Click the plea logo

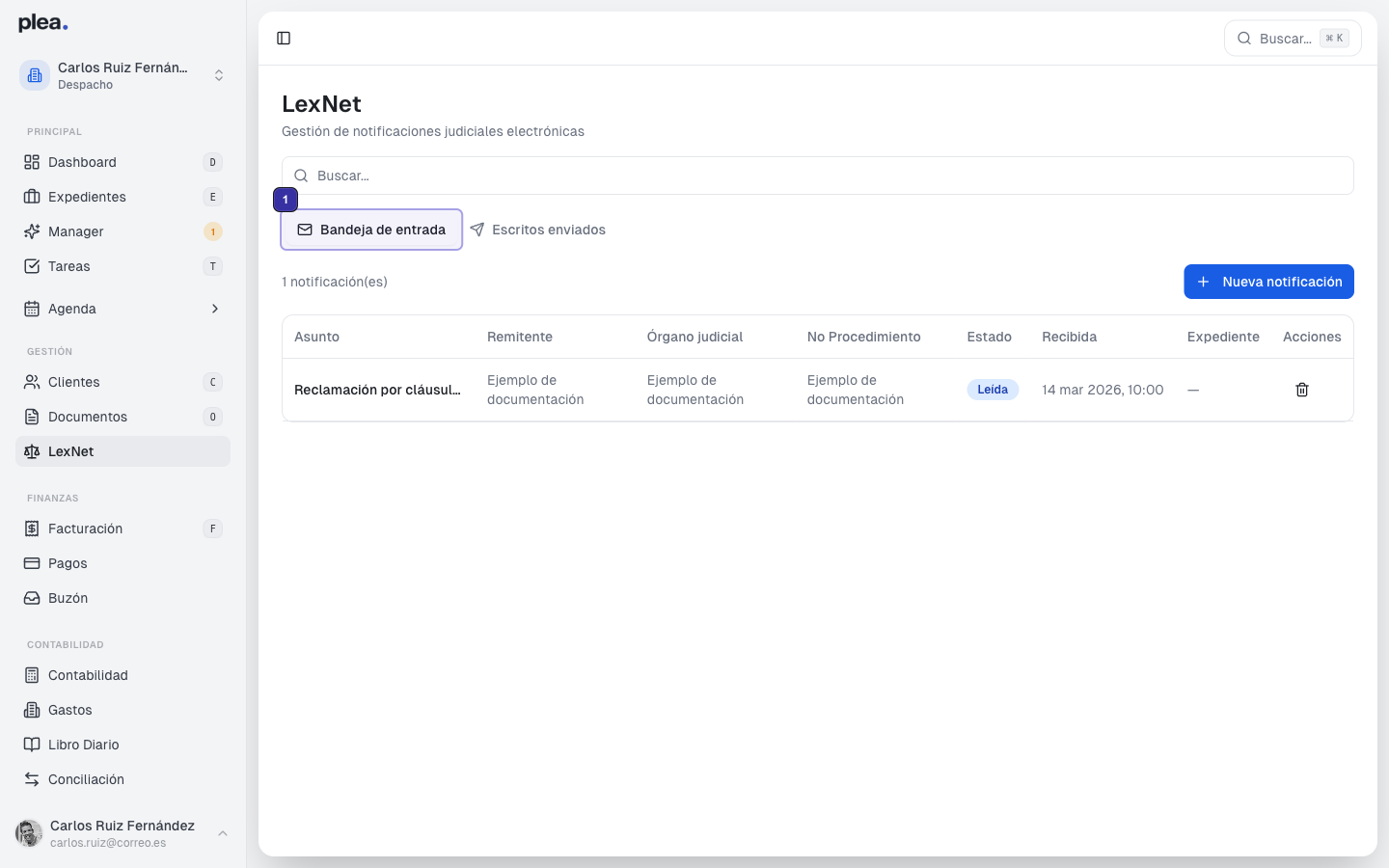41,21
